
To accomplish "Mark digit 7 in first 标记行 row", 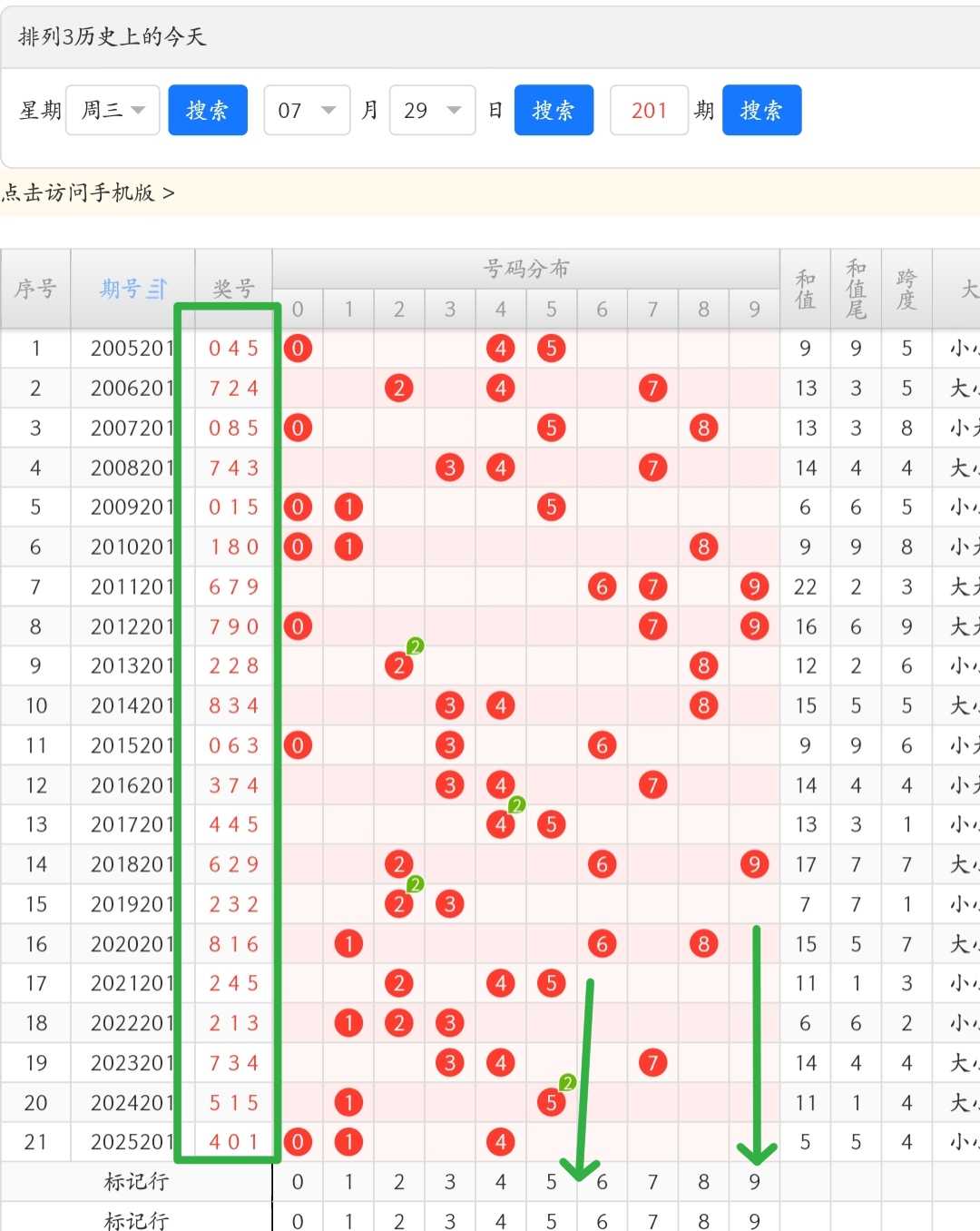I will (x=652, y=1182).
